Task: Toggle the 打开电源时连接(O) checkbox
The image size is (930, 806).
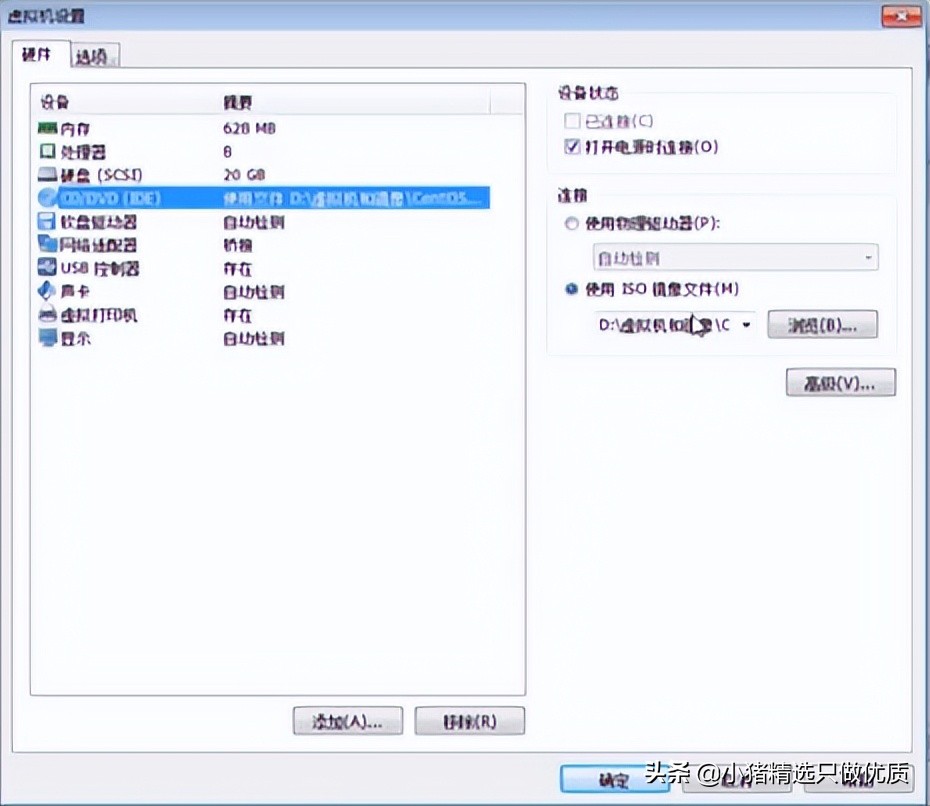Action: tap(572, 146)
